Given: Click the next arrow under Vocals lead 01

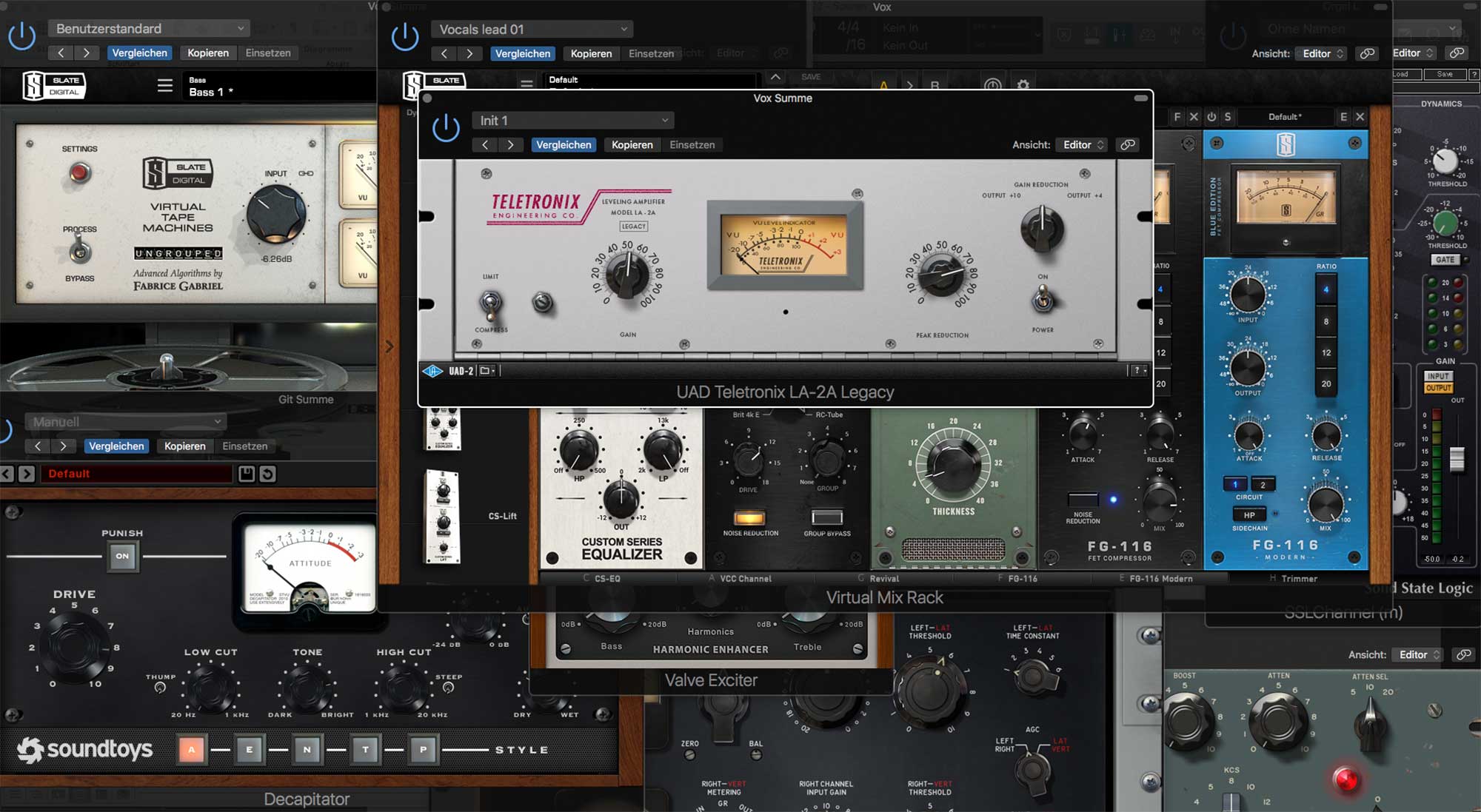Looking at the screenshot, I should [x=469, y=53].
